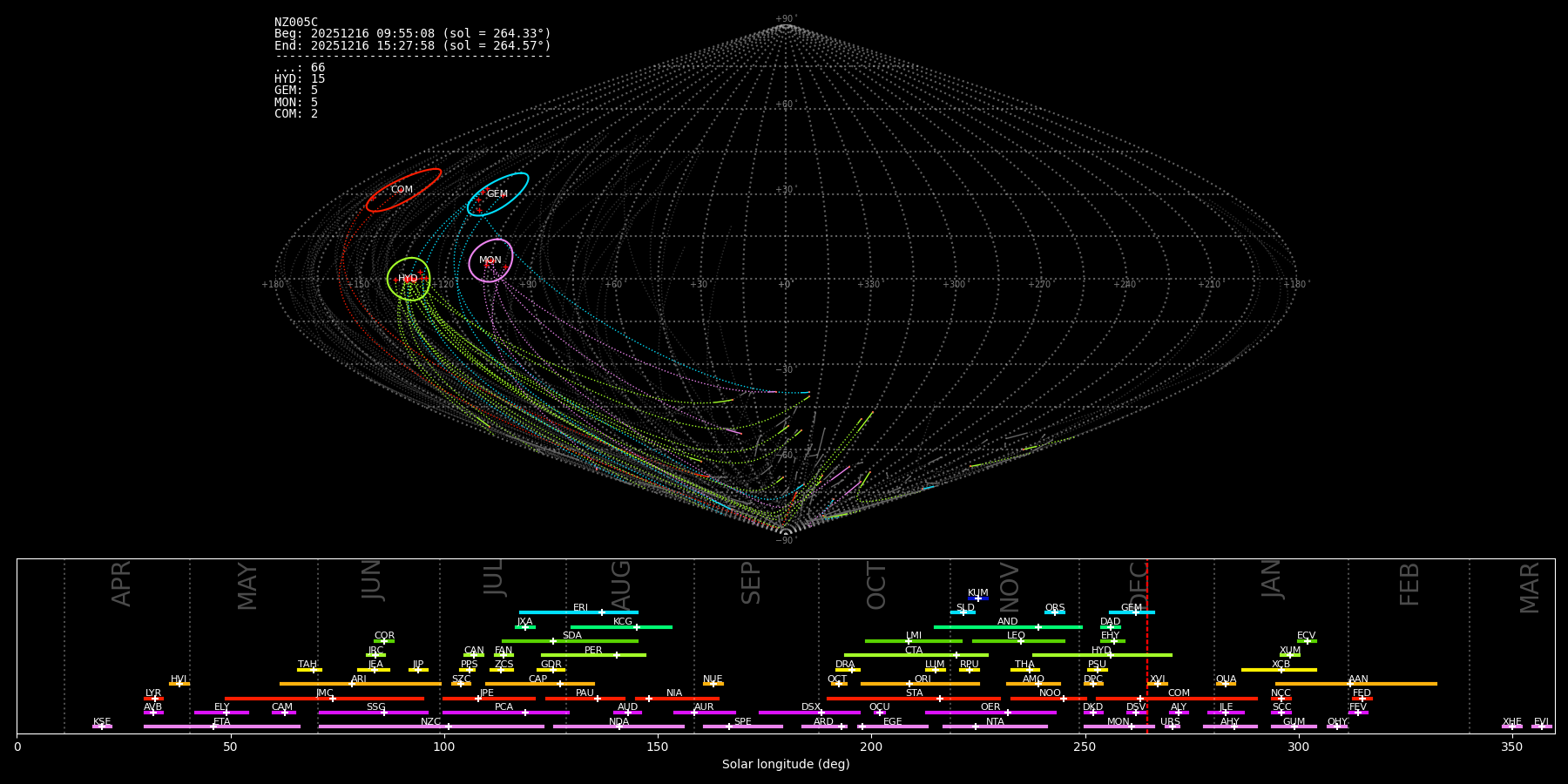Click the LYR shower label in timeline
Viewport: 1568px width, 784px height.
click(153, 693)
